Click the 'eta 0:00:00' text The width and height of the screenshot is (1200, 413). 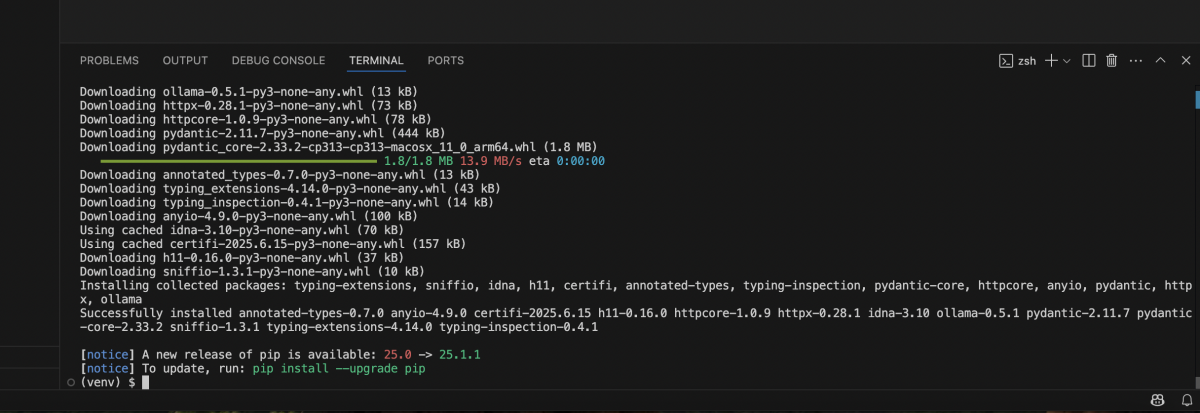(x=567, y=160)
